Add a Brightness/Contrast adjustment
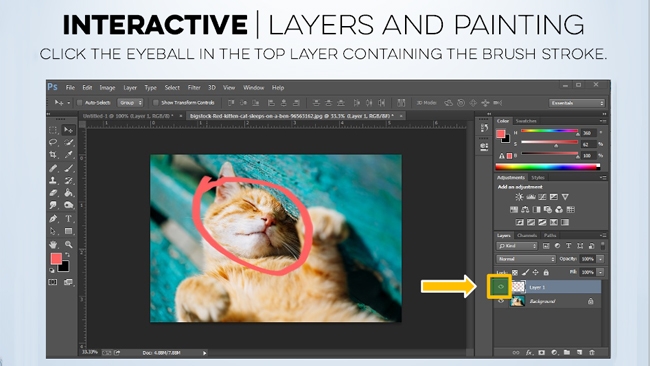This screenshot has width=650, height=366. point(519,197)
